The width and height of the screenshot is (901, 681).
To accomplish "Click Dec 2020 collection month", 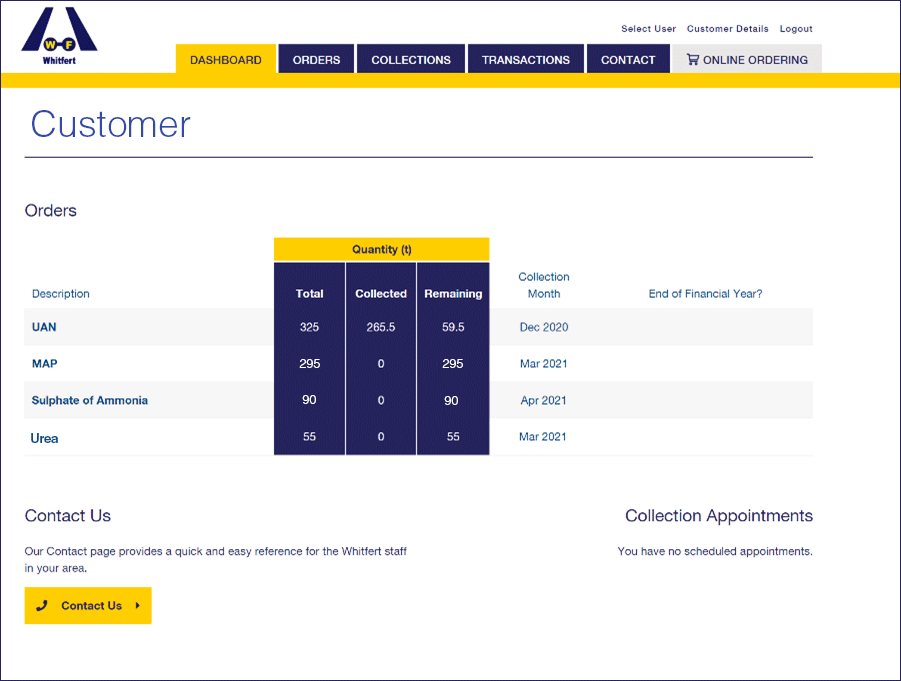I will click(544, 327).
